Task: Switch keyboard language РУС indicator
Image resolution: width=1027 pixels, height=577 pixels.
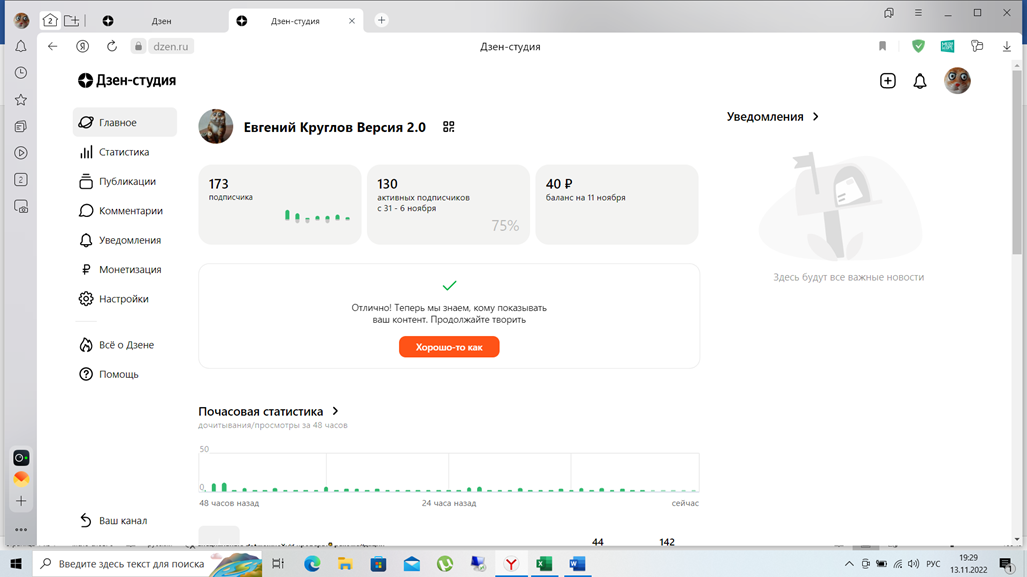Action: click(x=933, y=564)
